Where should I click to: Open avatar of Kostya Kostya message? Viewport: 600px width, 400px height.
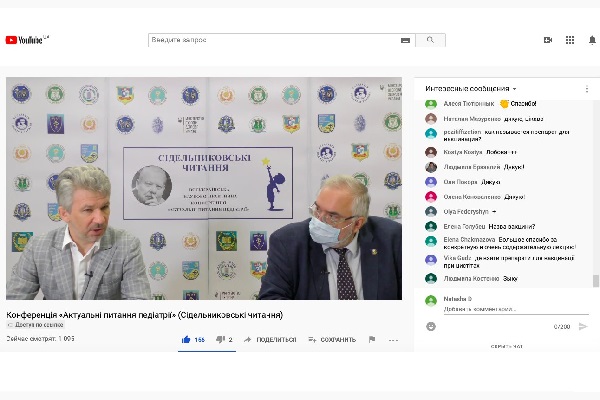pos(431,152)
